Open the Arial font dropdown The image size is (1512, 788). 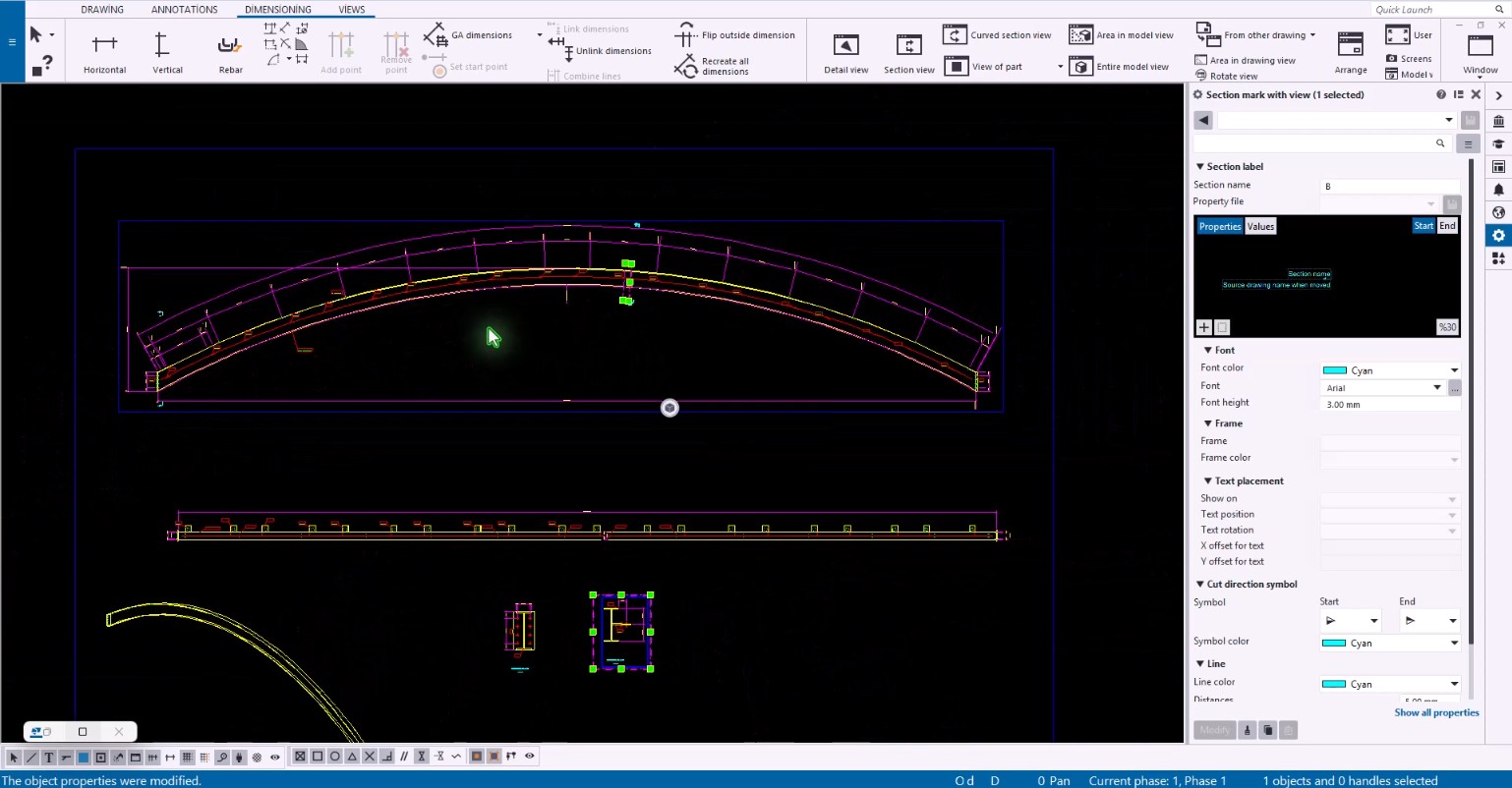[x=1383, y=388]
